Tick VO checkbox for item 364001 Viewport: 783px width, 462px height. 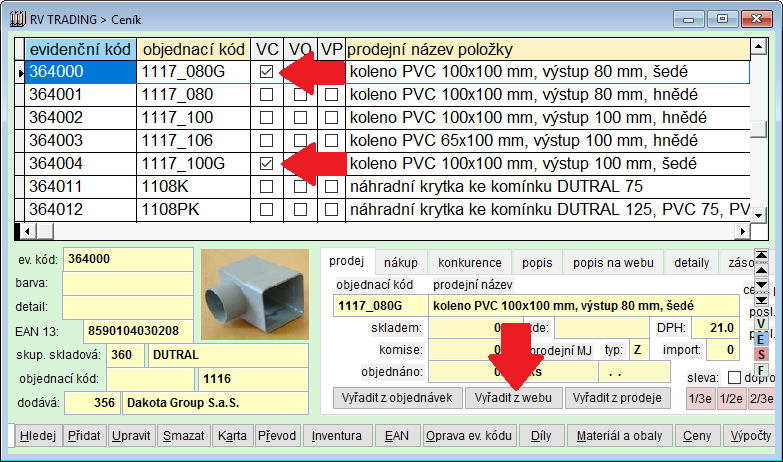[x=299, y=95]
